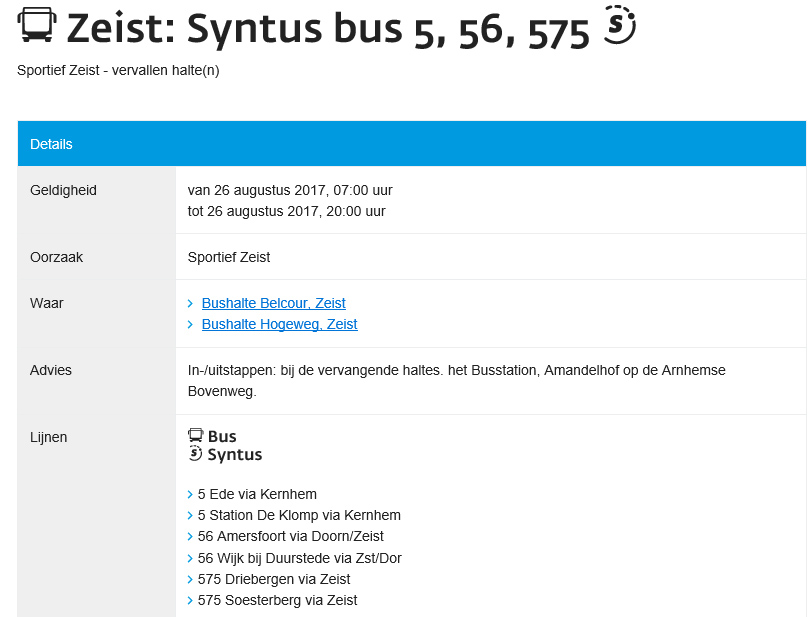Screen dimensions: 811x617
Task: Click the chevron before 575 Soesterberg via Zeist
Action: [x=190, y=601]
